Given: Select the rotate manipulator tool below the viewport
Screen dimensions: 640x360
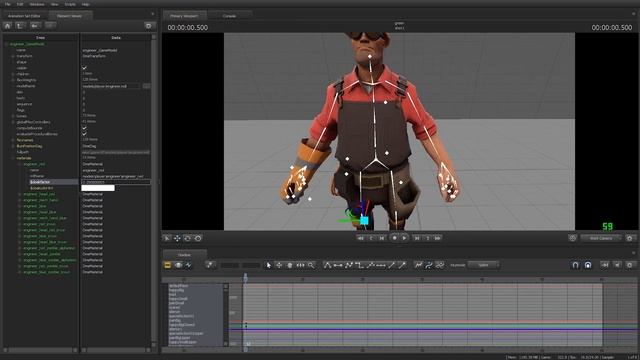Looking at the screenshot, I should [188, 238].
